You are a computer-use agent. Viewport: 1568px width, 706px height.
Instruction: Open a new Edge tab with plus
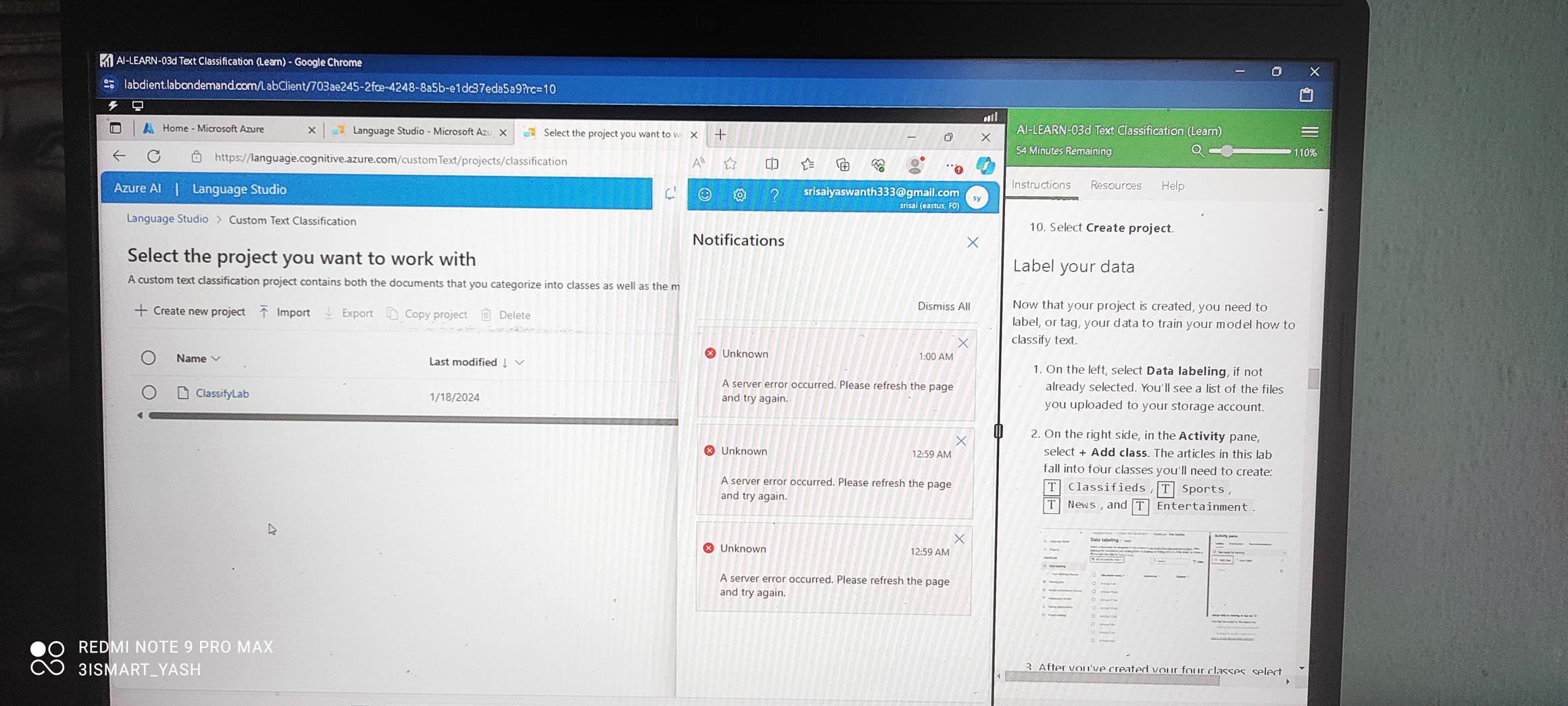click(720, 135)
